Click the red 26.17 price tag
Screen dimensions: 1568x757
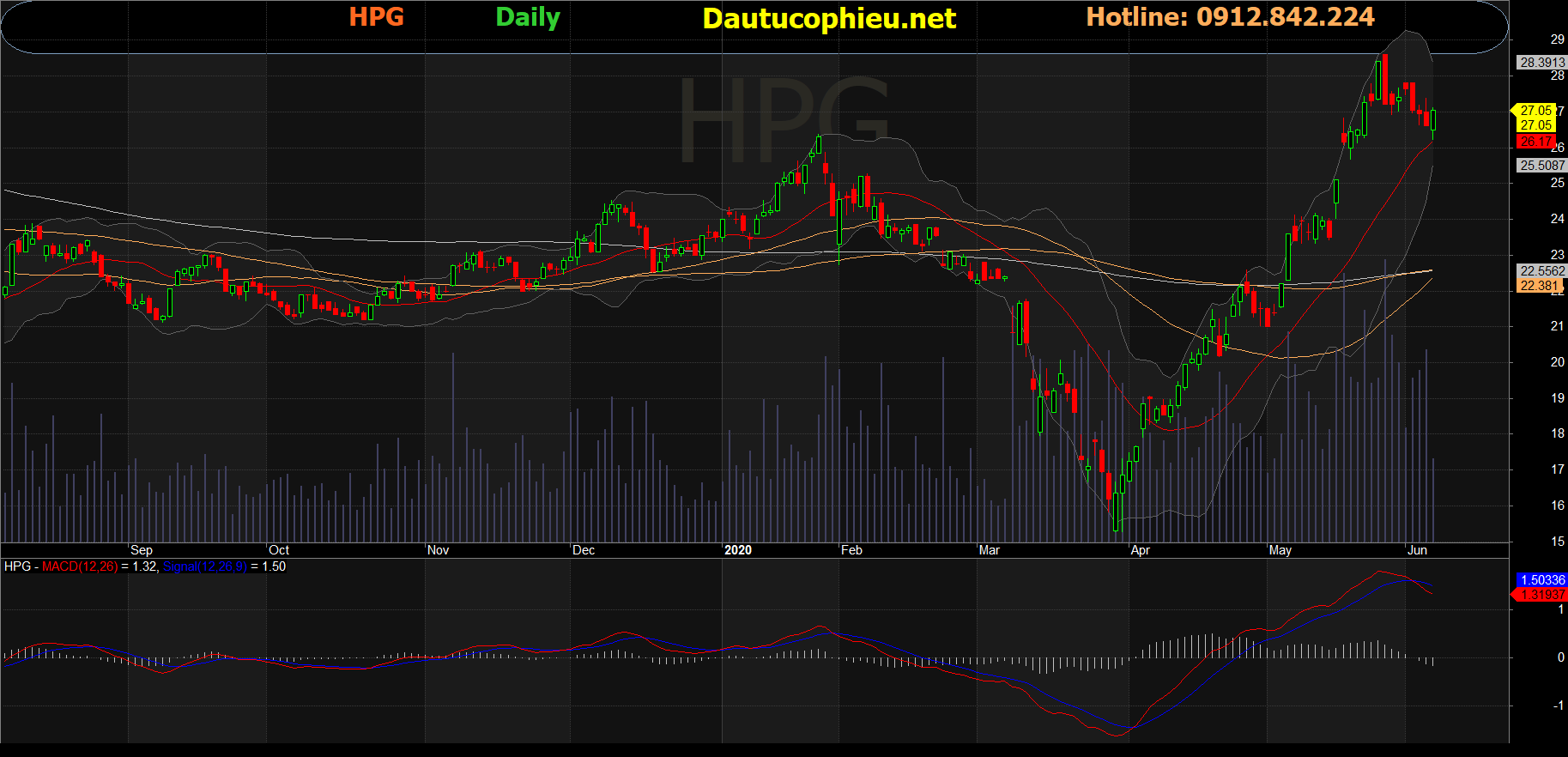click(1535, 142)
